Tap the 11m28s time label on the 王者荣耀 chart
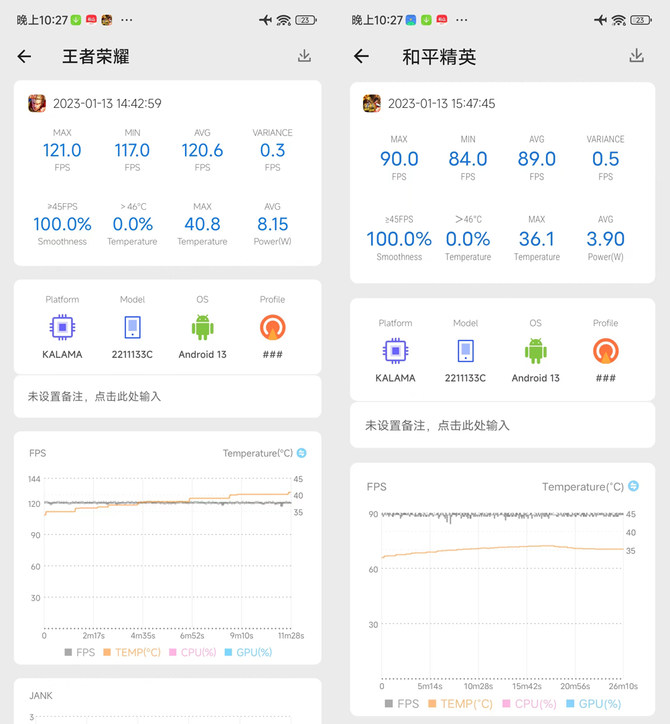The height and width of the screenshot is (724, 670). (x=291, y=636)
